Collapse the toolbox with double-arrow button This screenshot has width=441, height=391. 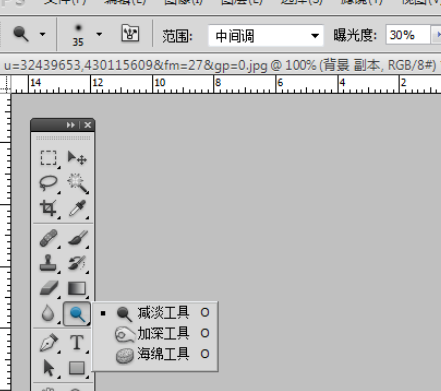pos(70,125)
